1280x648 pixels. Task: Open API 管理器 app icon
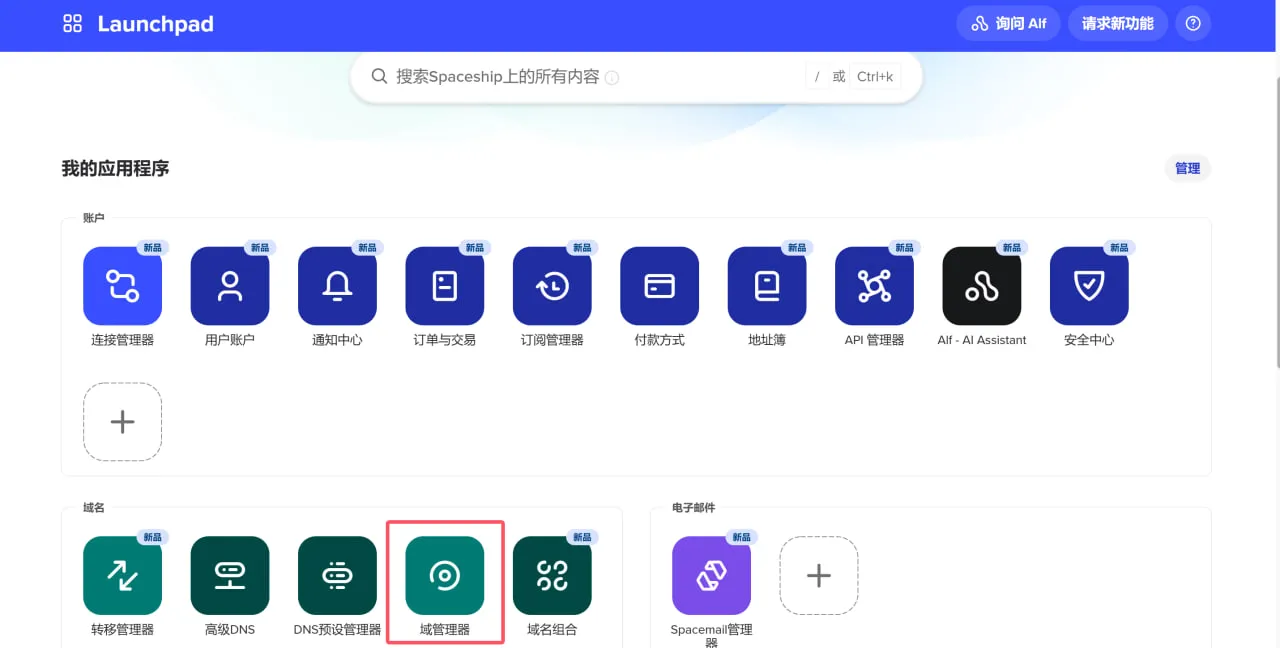(x=874, y=286)
